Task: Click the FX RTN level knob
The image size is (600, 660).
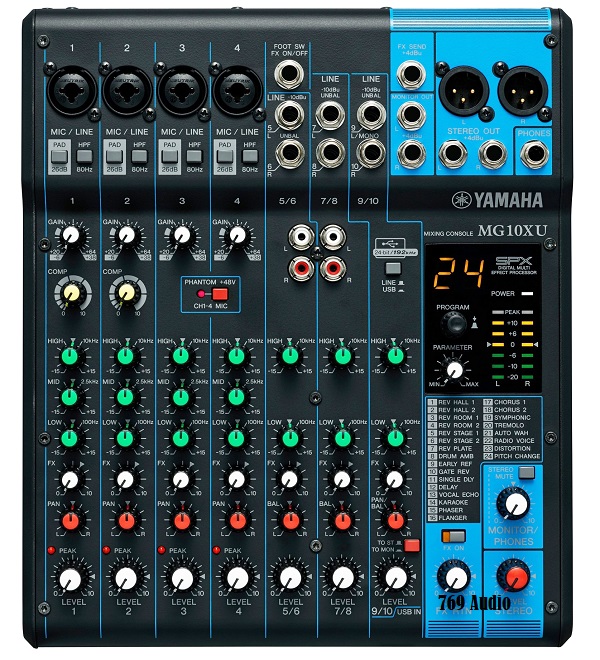Action: pyautogui.click(x=454, y=578)
